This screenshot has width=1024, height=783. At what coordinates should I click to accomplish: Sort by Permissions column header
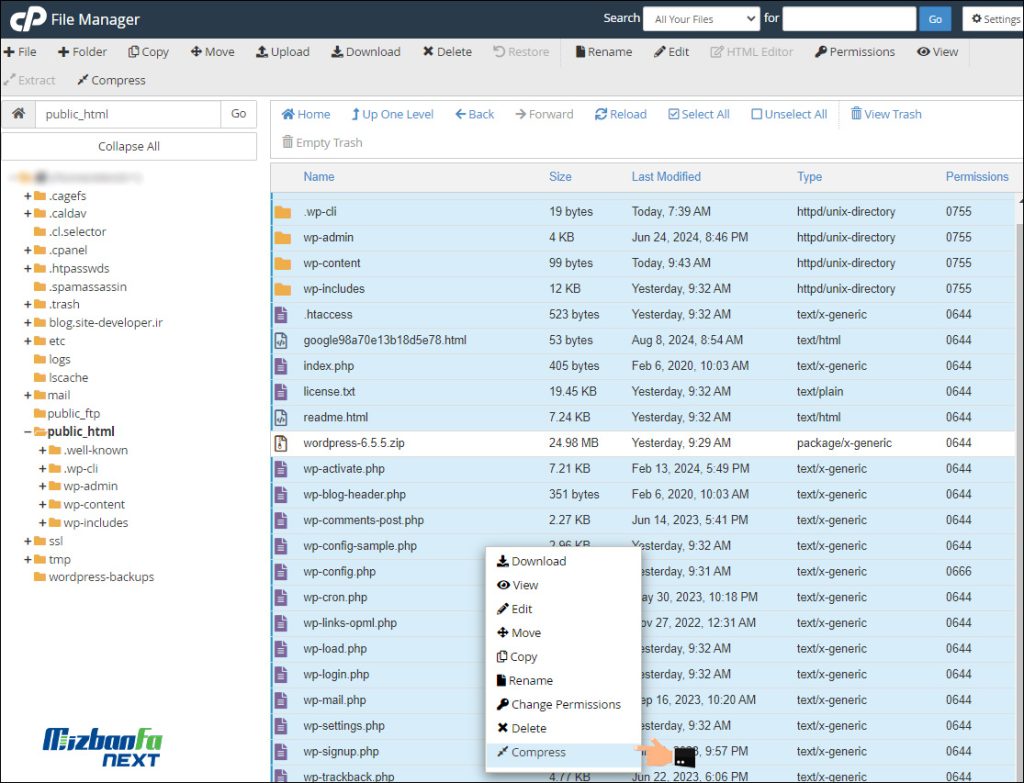tap(977, 177)
